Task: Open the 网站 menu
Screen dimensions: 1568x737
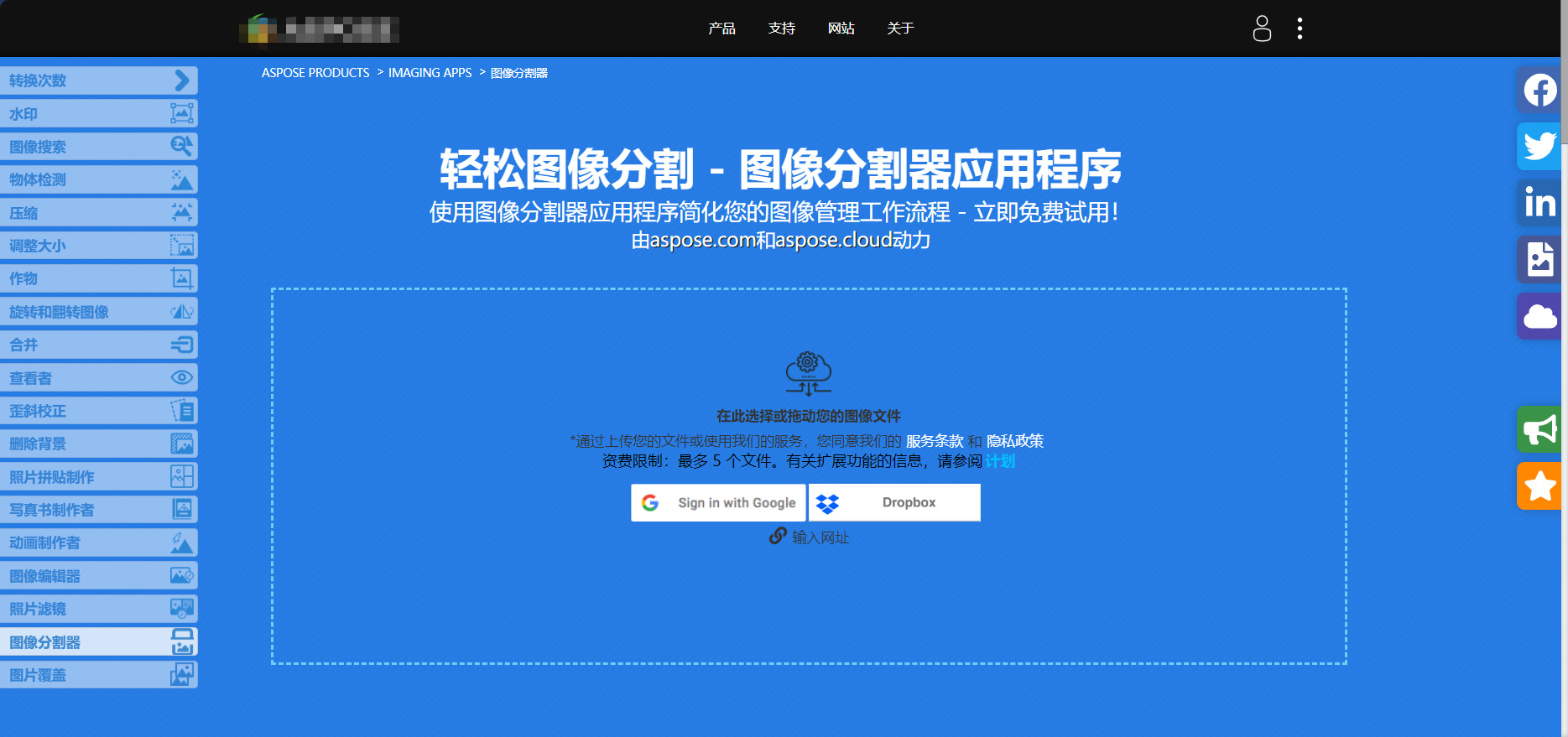Action: pyautogui.click(x=841, y=29)
